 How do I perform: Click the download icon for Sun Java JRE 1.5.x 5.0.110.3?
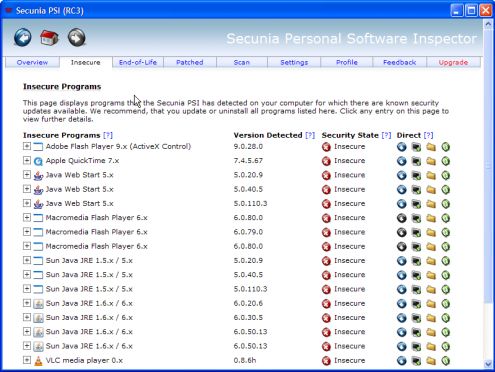[402, 290]
